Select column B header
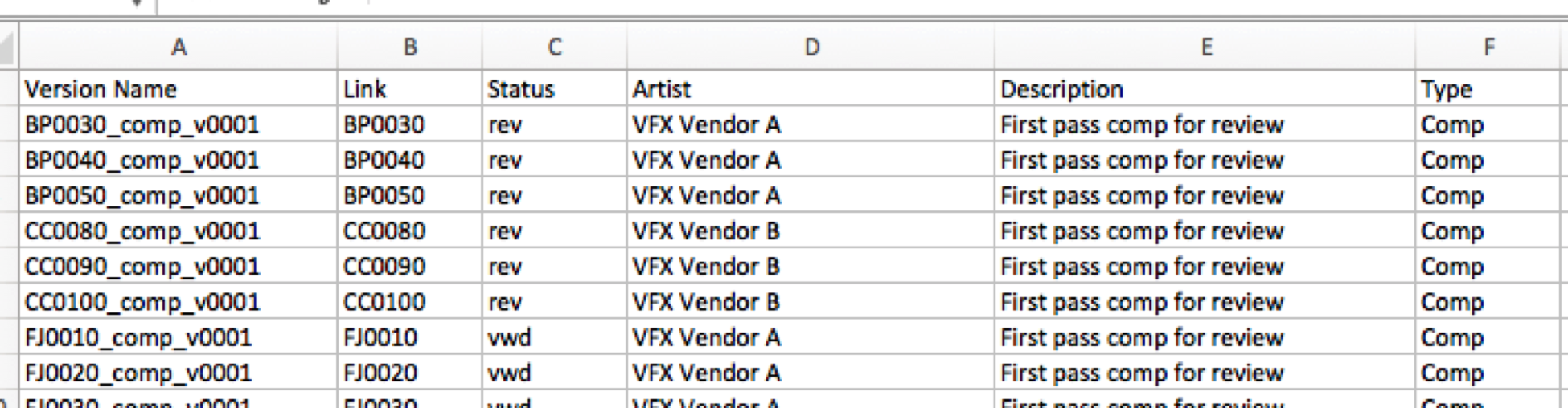1568x408 pixels. [x=409, y=48]
